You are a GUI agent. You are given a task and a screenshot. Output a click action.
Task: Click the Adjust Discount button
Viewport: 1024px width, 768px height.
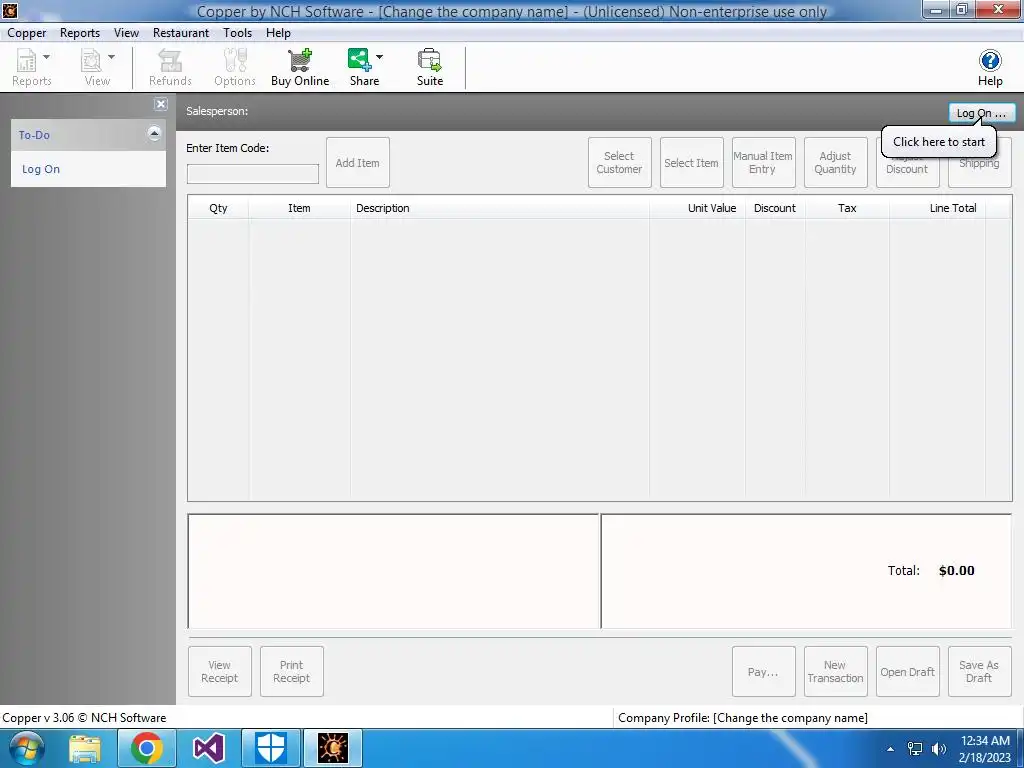907,171
